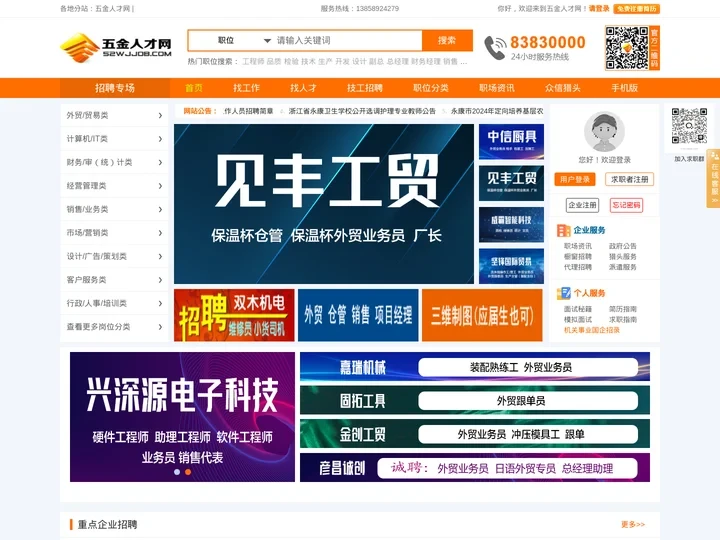Open 查看更多岗位分类
Viewport: 720px width, 540px height.
pyautogui.click(x=114, y=326)
